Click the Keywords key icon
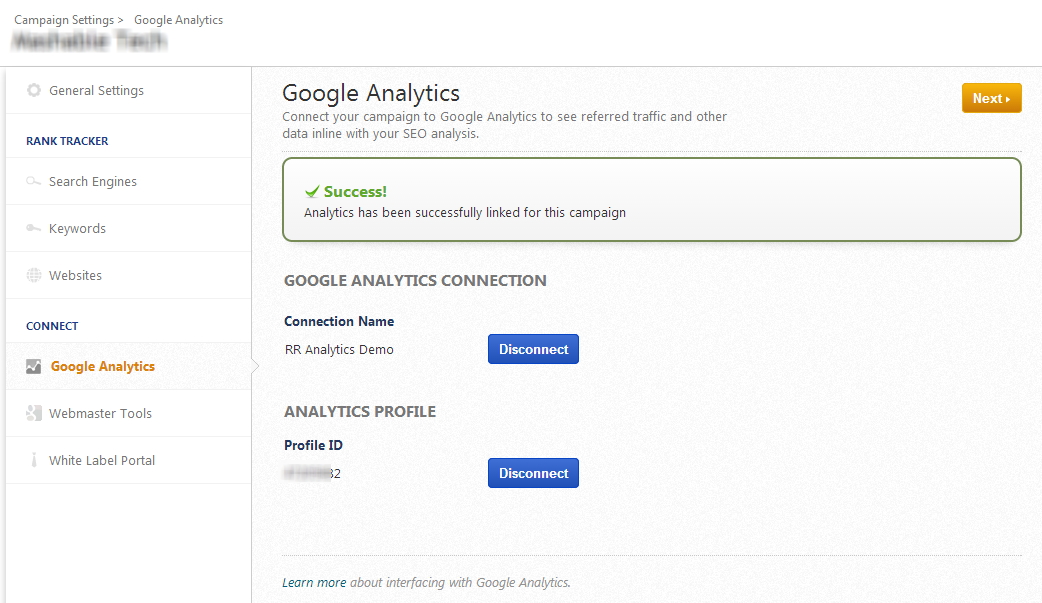 pos(34,229)
